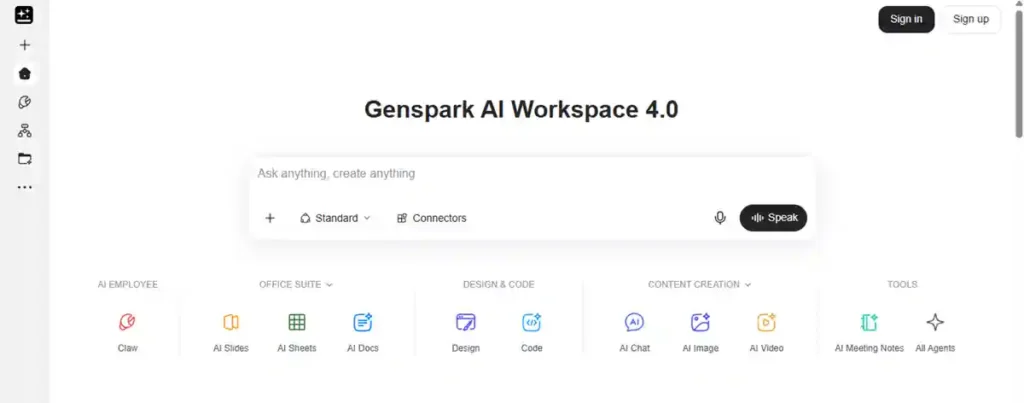Viewport: 1024px width, 403px height.
Task: Expand the Standard mode dropdown
Action: pos(335,218)
